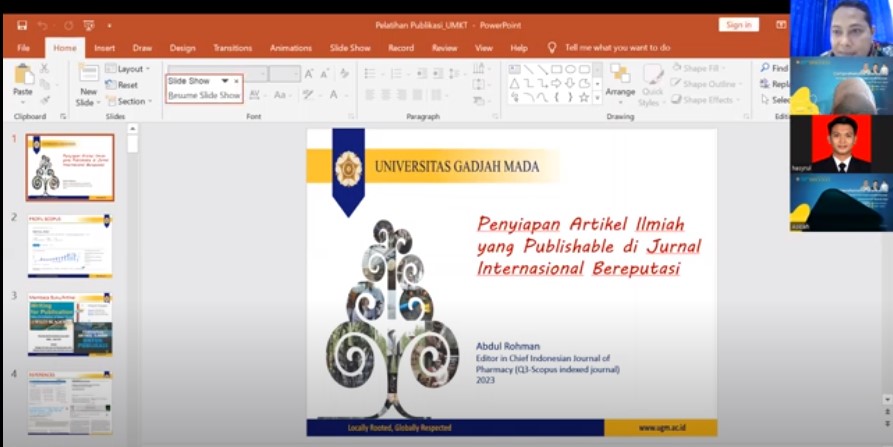Click the Increase Font Size icon
Screen dimensions: 893x447
point(309,73)
